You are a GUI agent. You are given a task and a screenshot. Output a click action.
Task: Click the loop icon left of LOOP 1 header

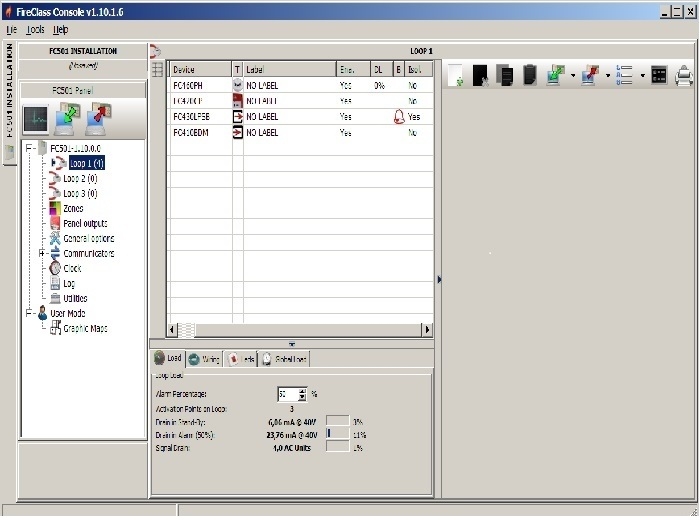154,51
